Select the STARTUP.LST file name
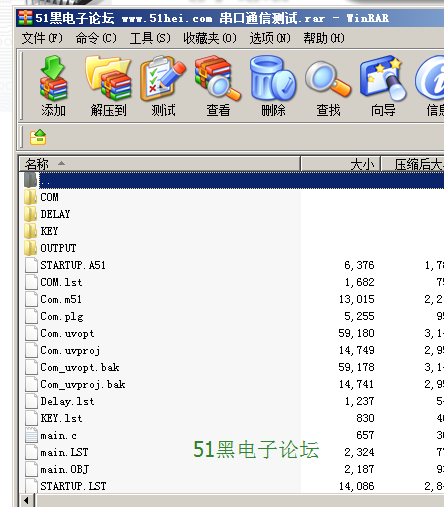This screenshot has width=444, height=507. tap(73, 486)
